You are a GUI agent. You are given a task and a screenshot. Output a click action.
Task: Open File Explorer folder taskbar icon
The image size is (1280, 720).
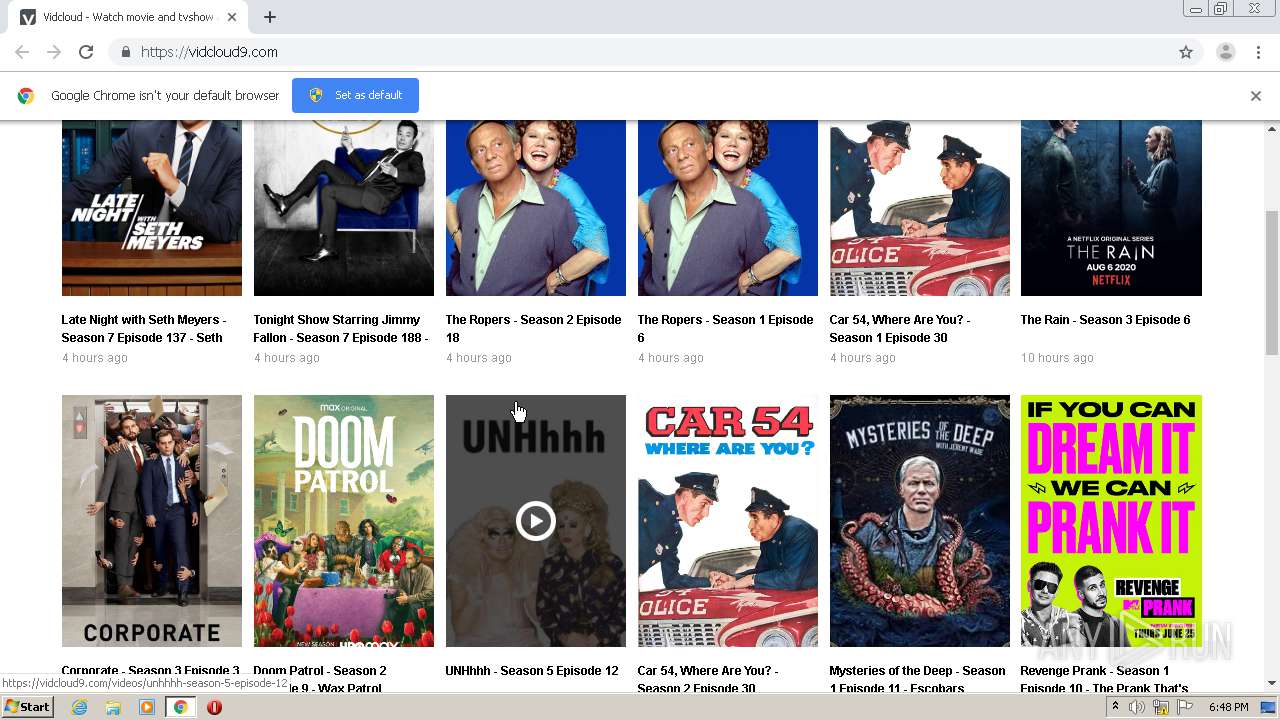113,707
